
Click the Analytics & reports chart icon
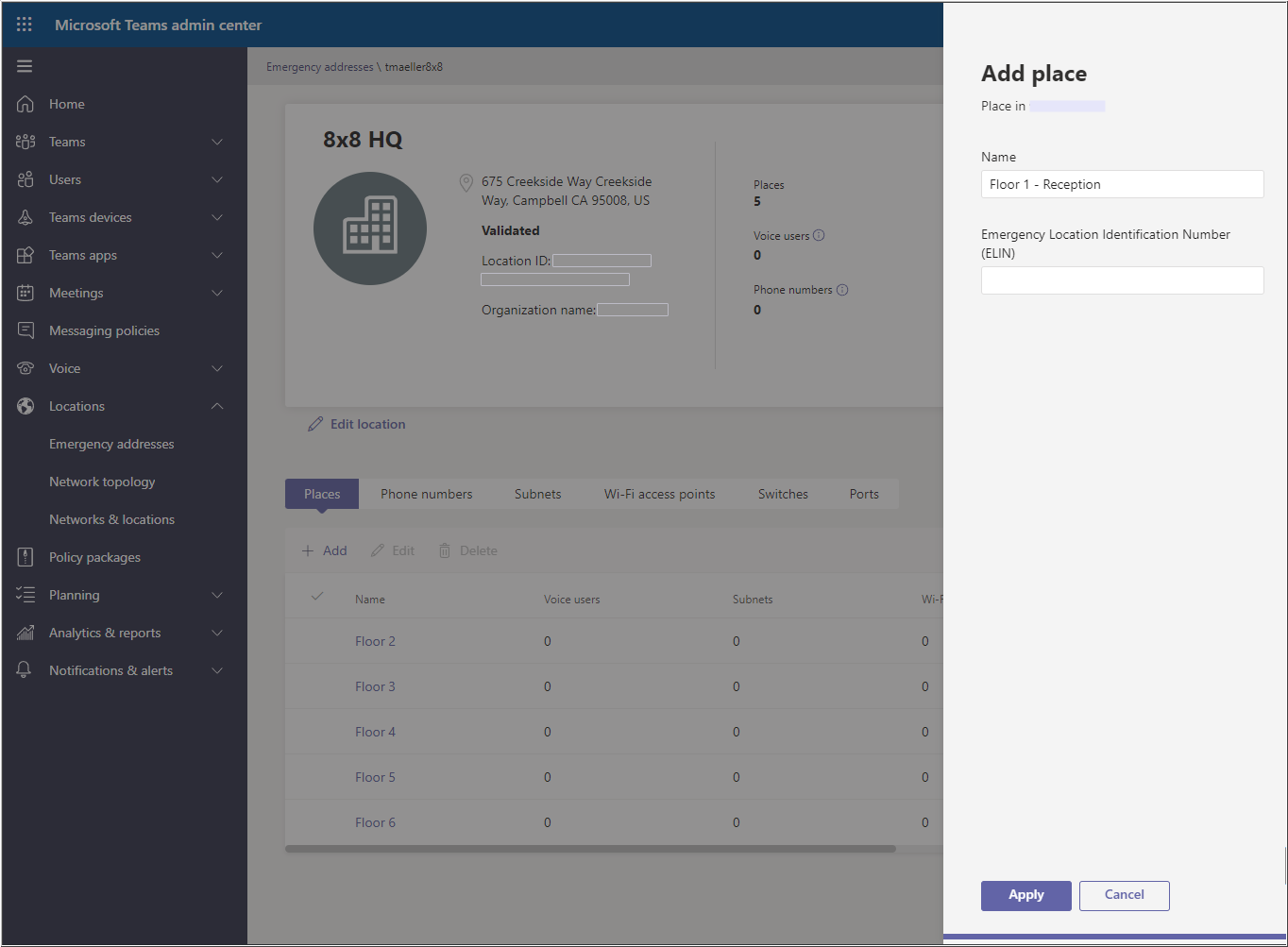[x=25, y=633]
